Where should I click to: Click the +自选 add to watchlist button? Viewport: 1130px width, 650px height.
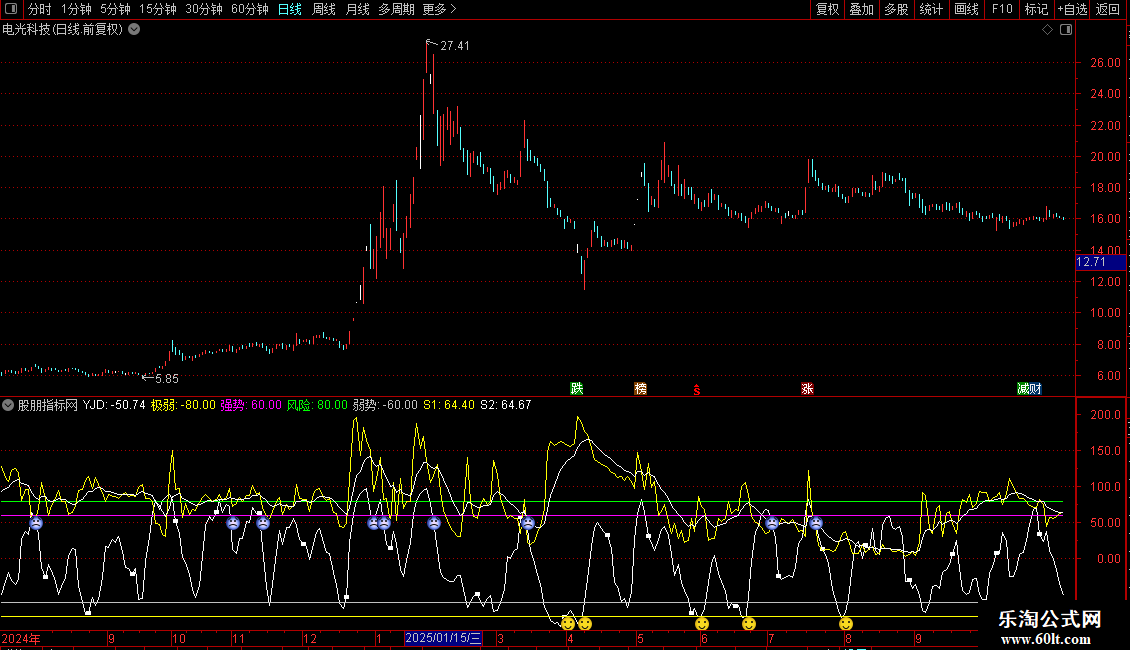[1071, 9]
